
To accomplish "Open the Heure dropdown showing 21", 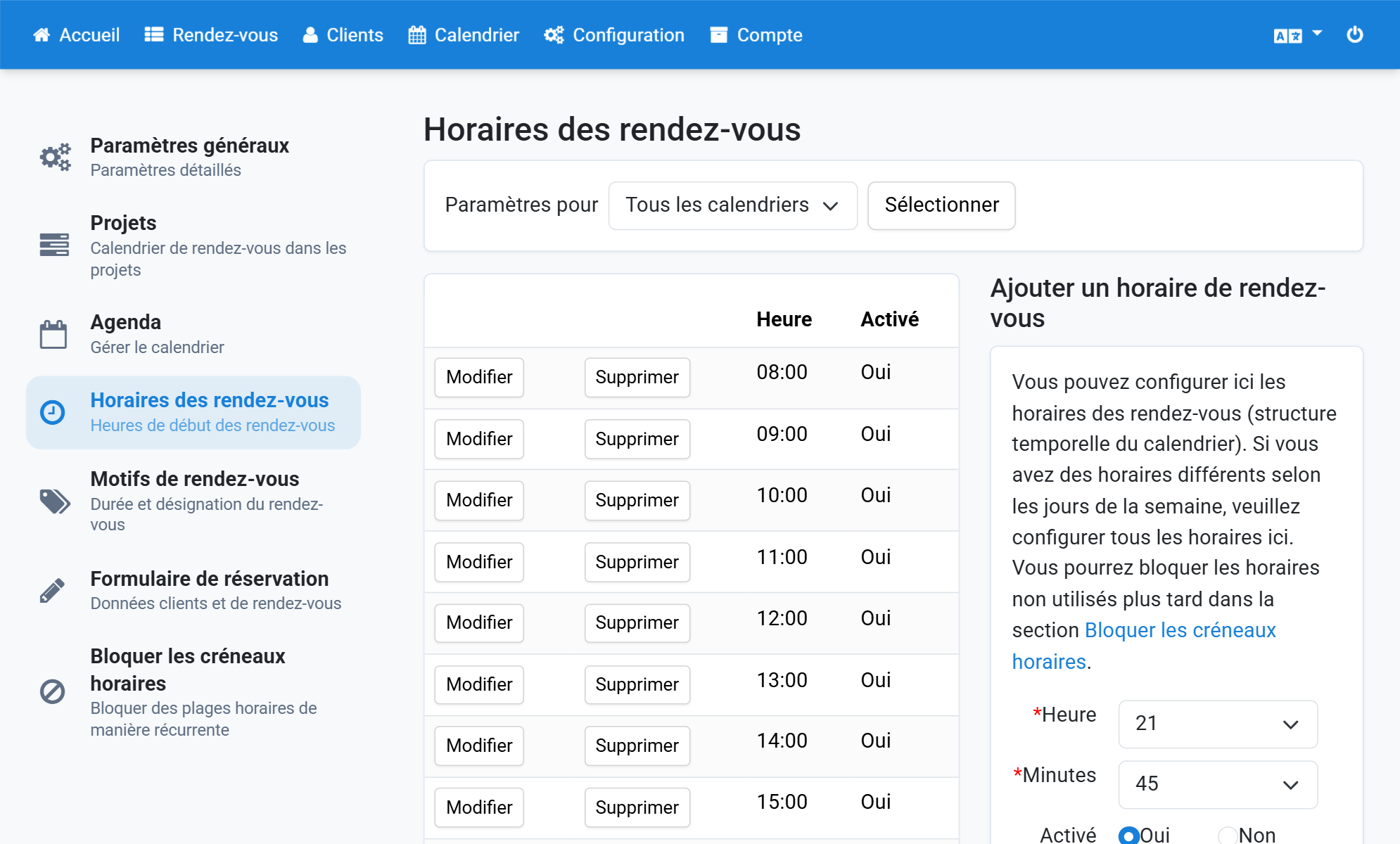I will pos(1218,724).
